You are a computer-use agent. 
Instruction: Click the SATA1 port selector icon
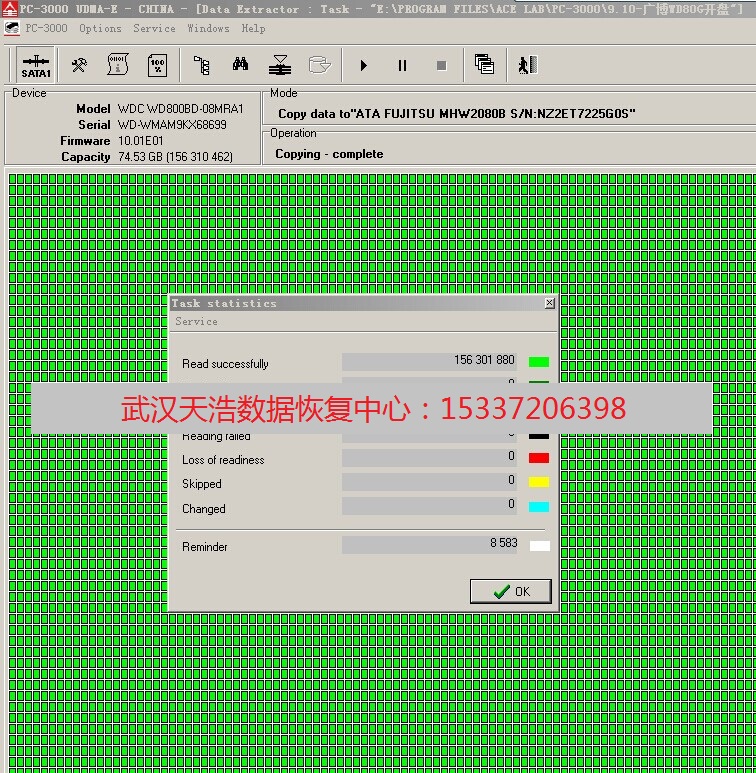(36, 66)
